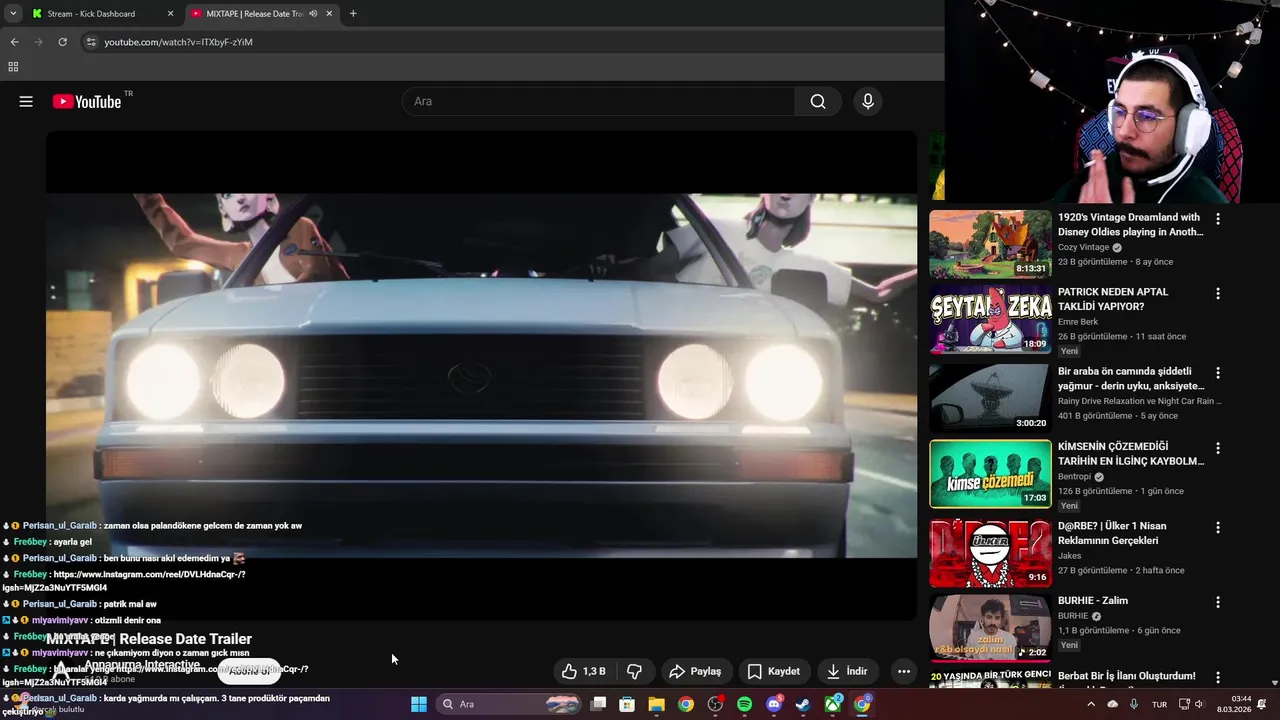Open the rainy windshield 3:00:20 thumbnail
The height and width of the screenshot is (720, 1280).
click(990, 397)
